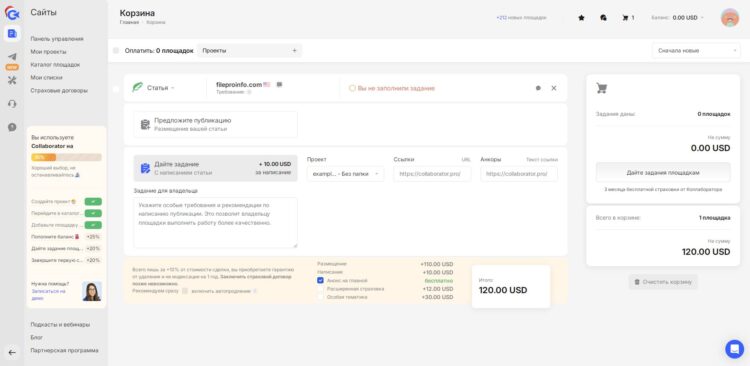The image size is (750, 366).
Task: Open favorites star icon in header
Action: (x=581, y=18)
